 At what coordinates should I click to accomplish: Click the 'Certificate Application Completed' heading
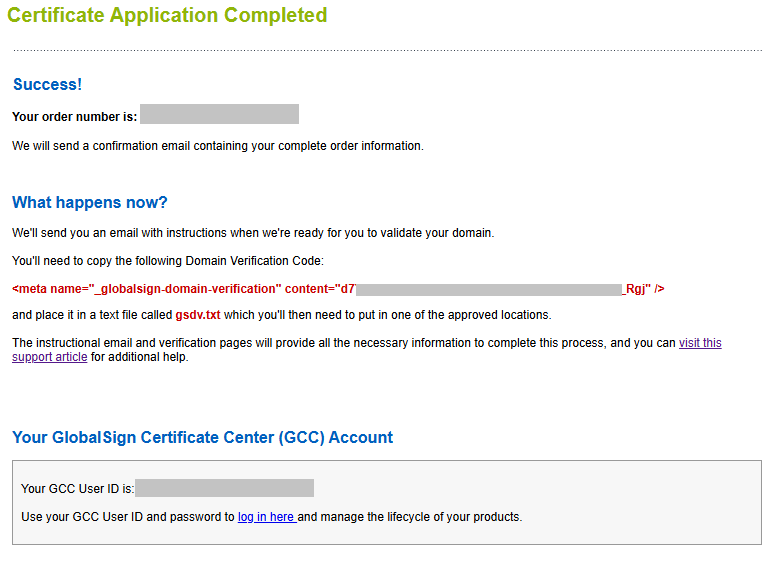(x=167, y=15)
